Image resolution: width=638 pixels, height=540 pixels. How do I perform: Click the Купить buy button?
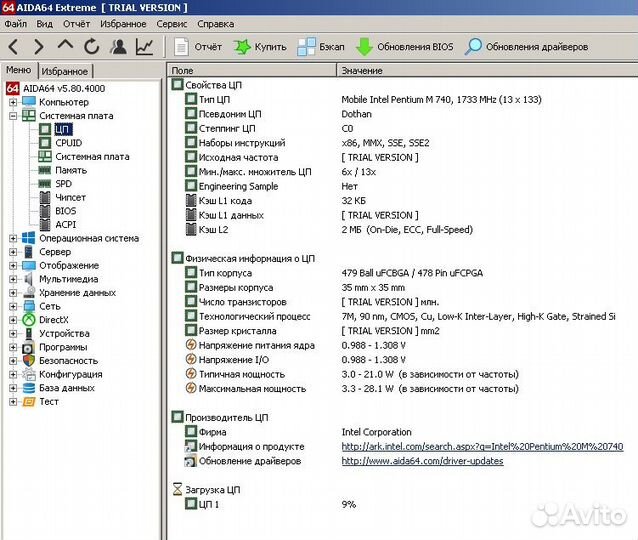click(260, 47)
